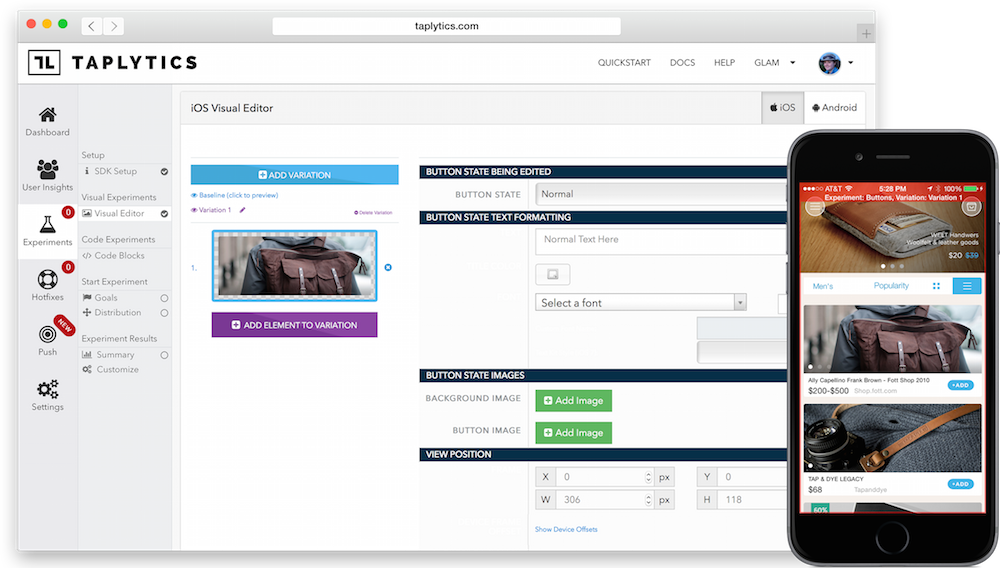Open HELP in top navigation
The width and height of the screenshot is (1000, 568).
(x=724, y=62)
